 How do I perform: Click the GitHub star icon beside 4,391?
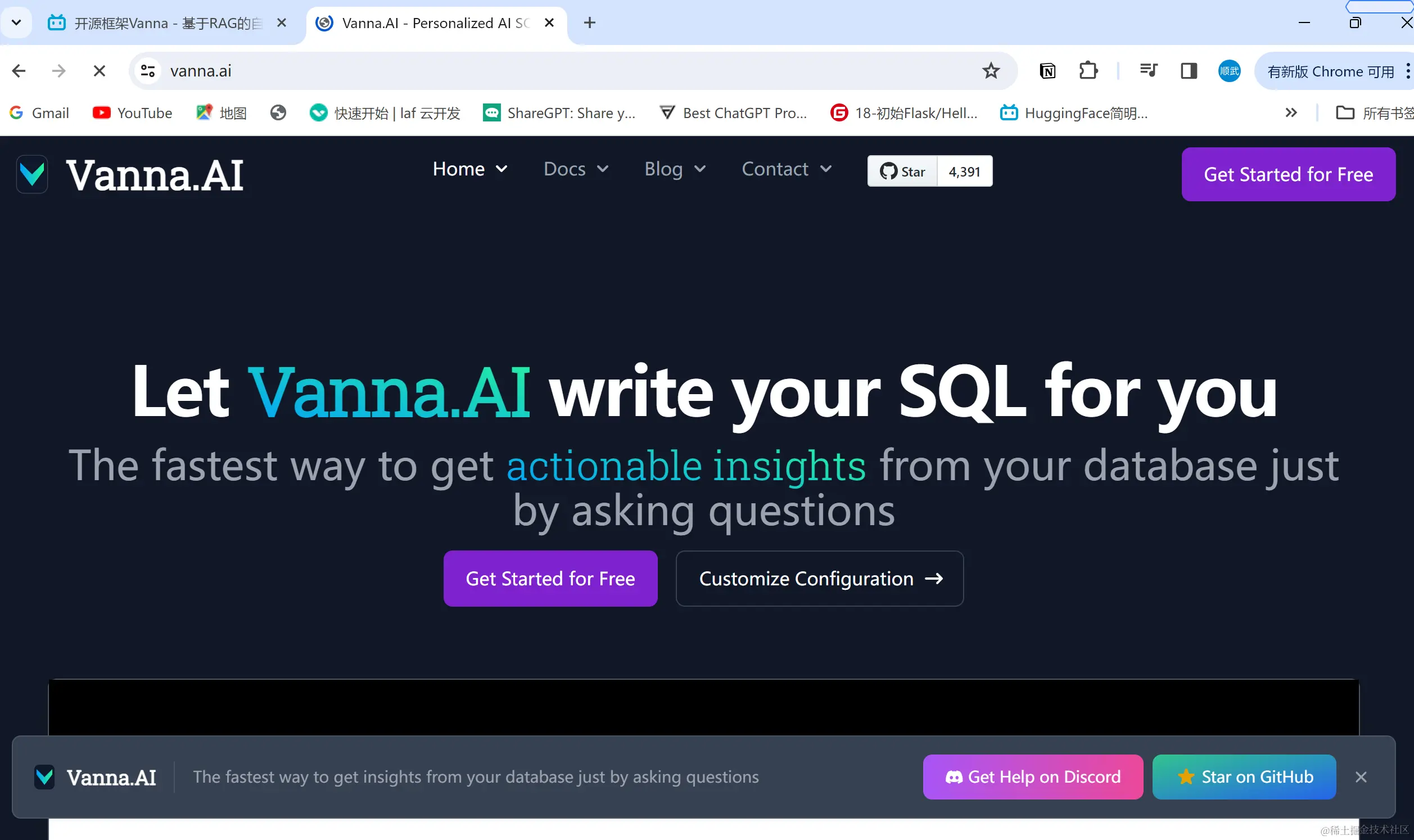889,170
